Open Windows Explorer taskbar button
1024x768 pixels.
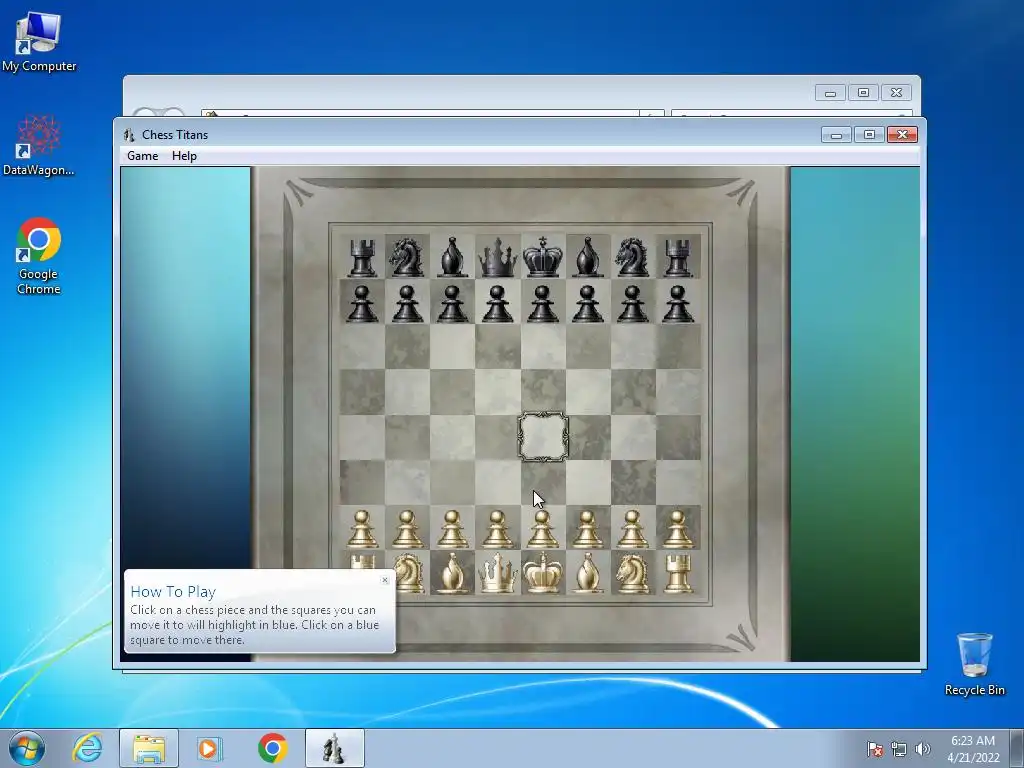coord(148,748)
